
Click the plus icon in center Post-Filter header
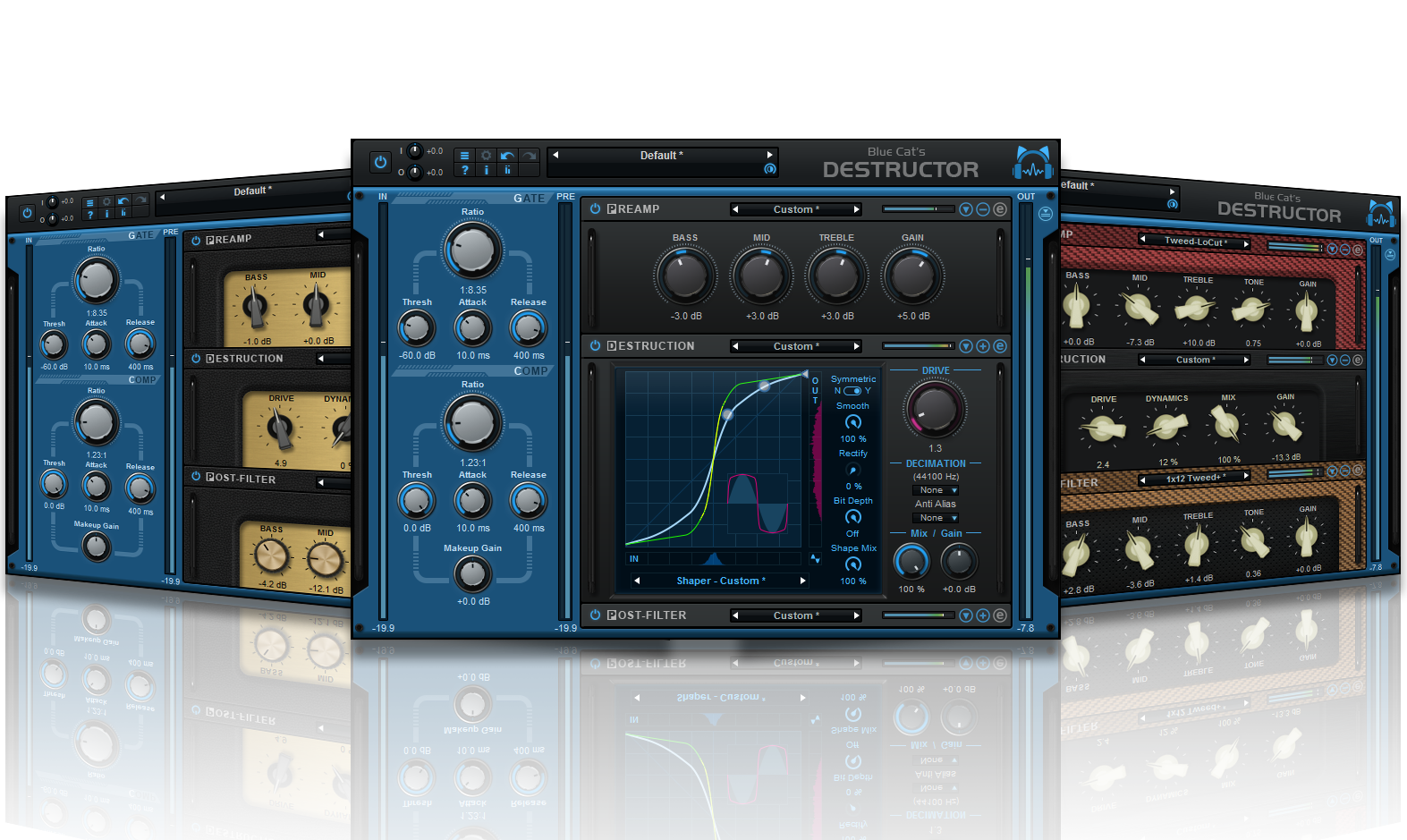[x=983, y=615]
